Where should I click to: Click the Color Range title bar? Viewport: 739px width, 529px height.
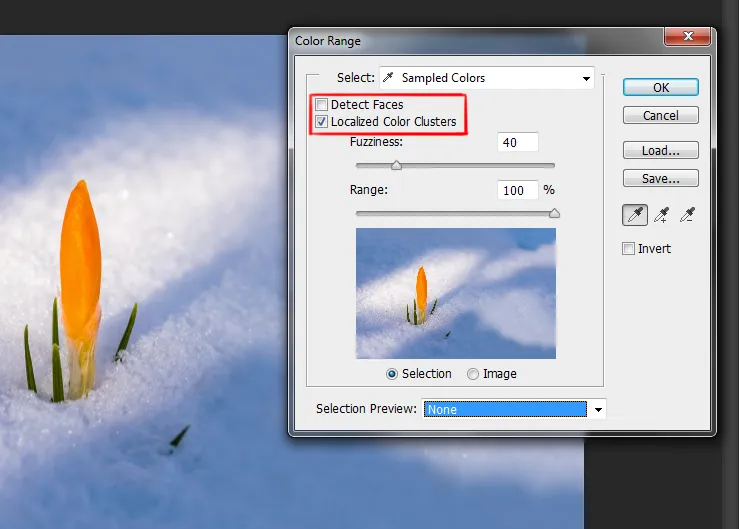(476, 41)
